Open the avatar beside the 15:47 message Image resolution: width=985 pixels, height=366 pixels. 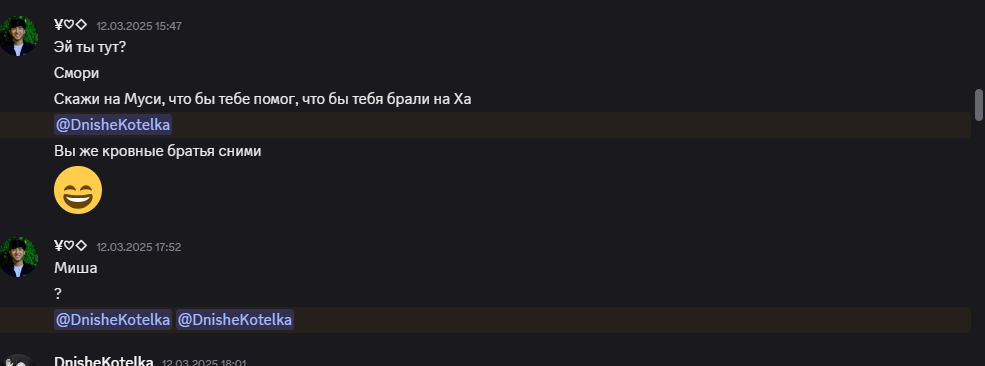click(x=19, y=36)
